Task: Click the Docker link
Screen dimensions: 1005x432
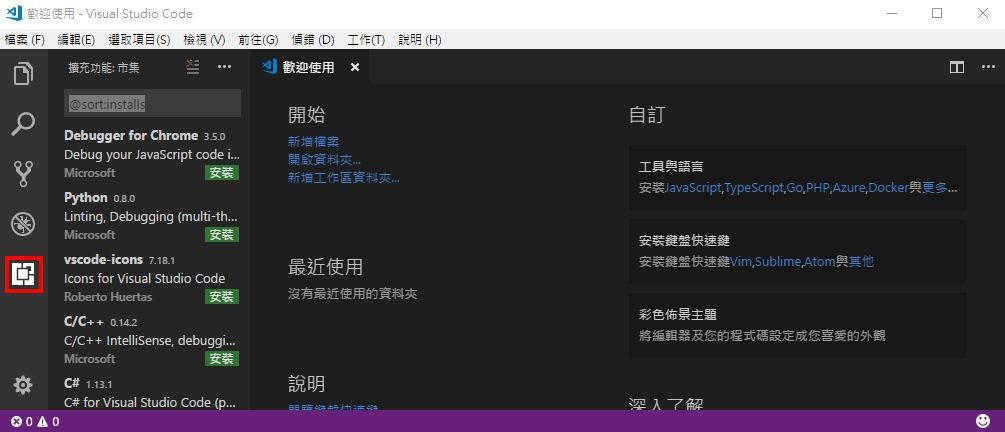Action: tap(888, 188)
